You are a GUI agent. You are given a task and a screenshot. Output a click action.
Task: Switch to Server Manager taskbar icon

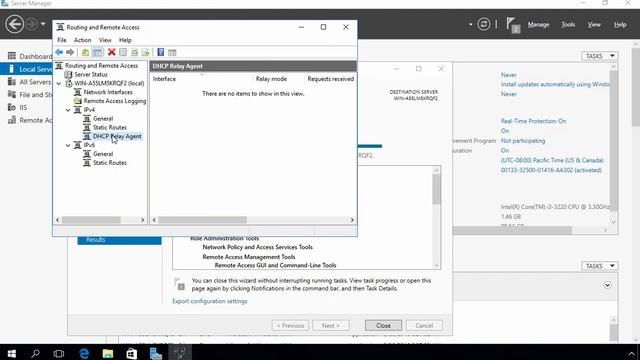[x=156, y=353]
